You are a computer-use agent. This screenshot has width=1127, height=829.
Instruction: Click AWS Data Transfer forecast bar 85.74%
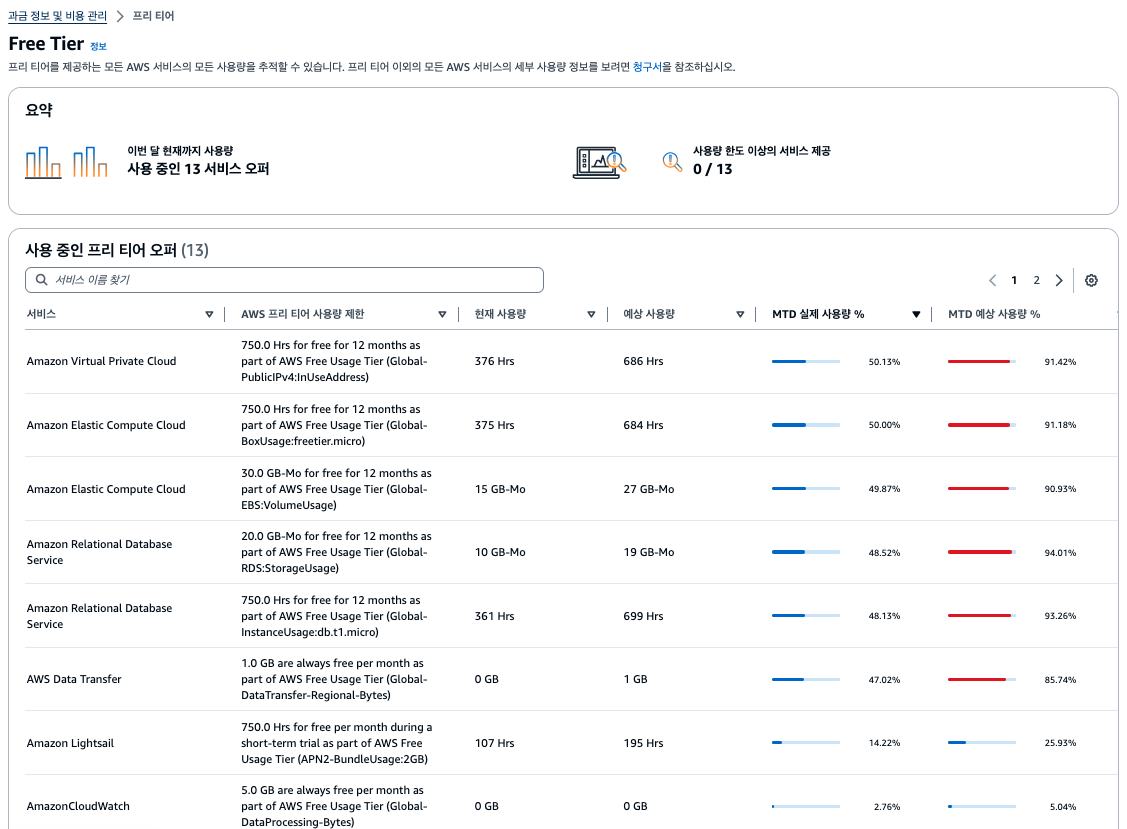coord(982,679)
